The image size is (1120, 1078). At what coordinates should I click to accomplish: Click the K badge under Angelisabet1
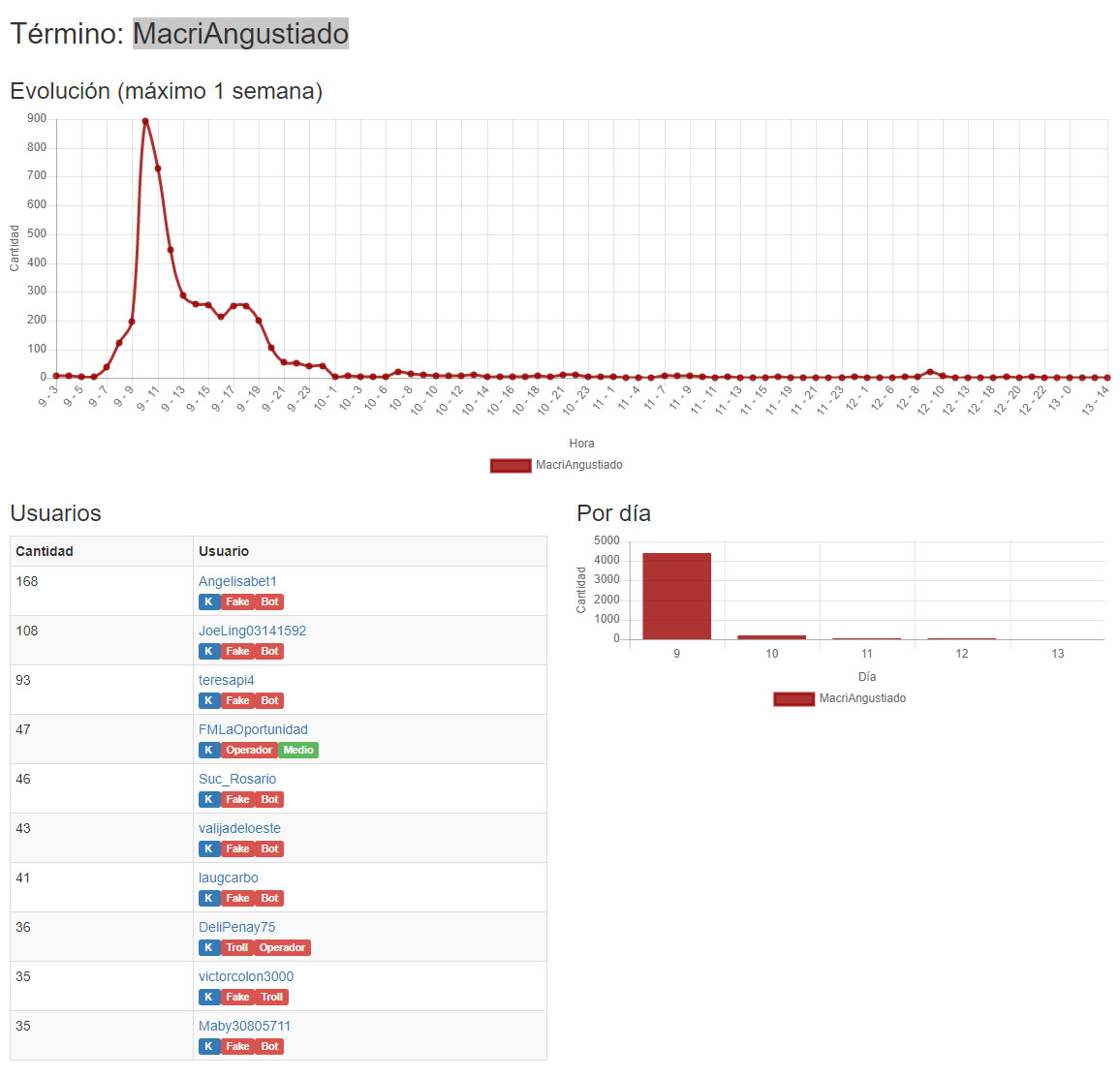pos(208,601)
